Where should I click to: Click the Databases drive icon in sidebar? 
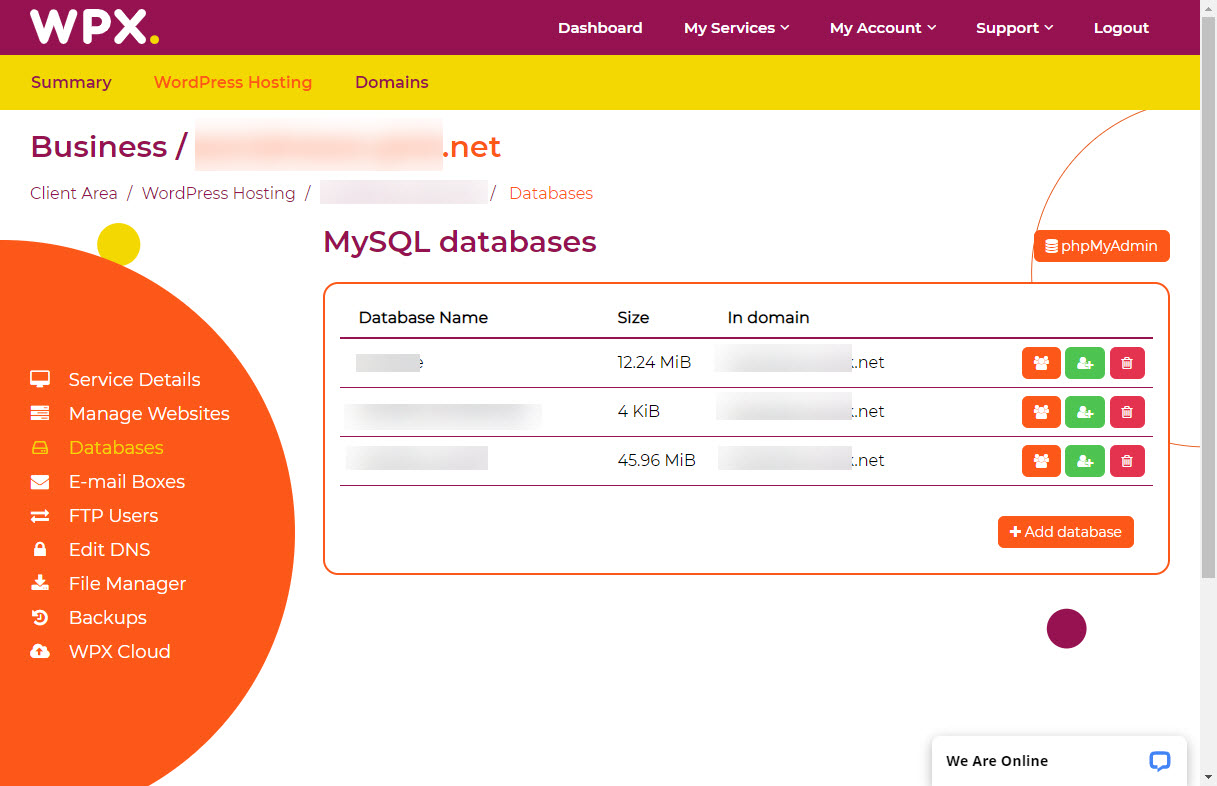click(40, 447)
